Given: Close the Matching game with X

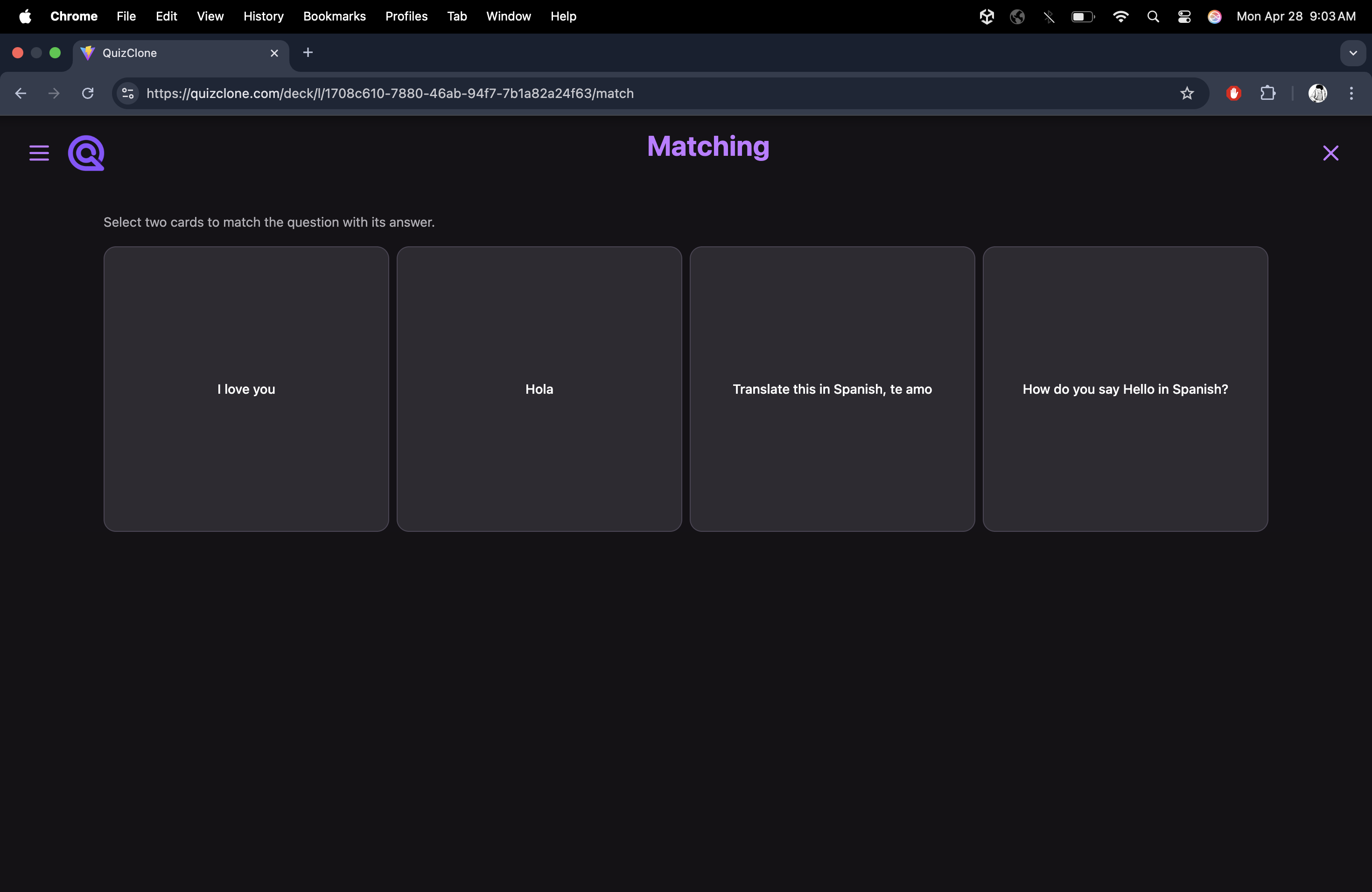Looking at the screenshot, I should pos(1330,153).
